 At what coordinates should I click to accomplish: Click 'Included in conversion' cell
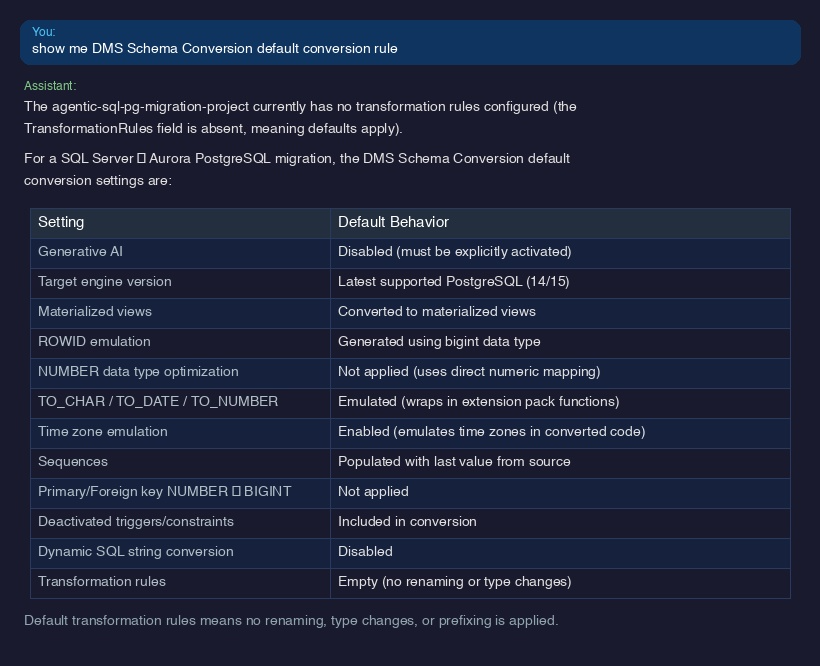coord(560,523)
